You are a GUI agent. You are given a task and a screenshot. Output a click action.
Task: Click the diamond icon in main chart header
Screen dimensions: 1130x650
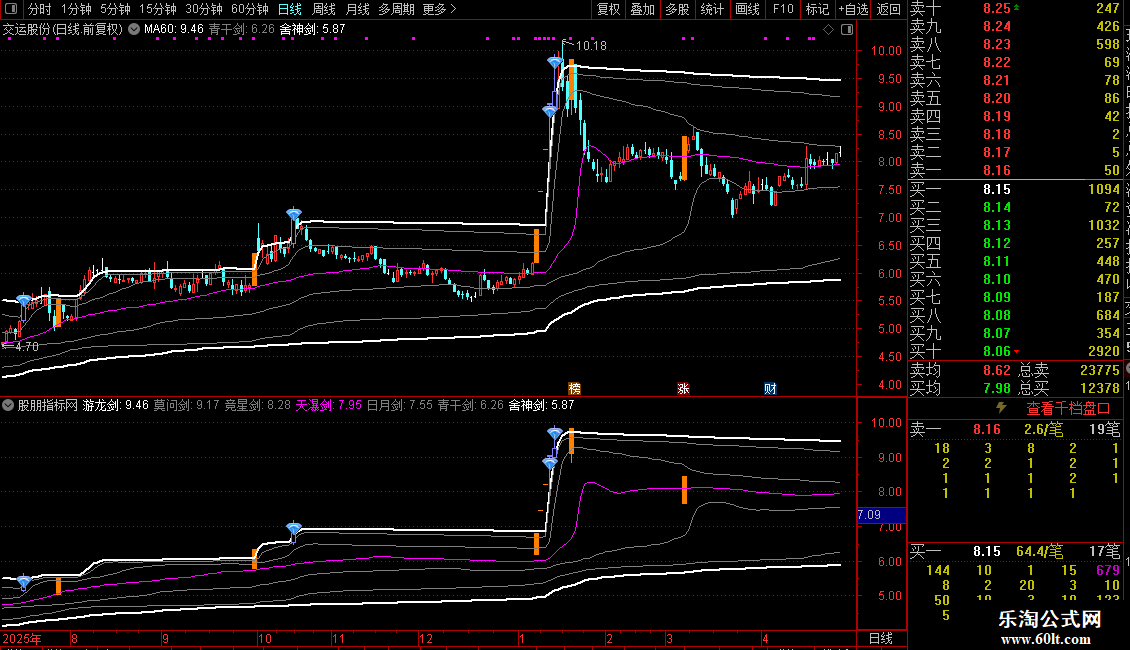[829, 30]
